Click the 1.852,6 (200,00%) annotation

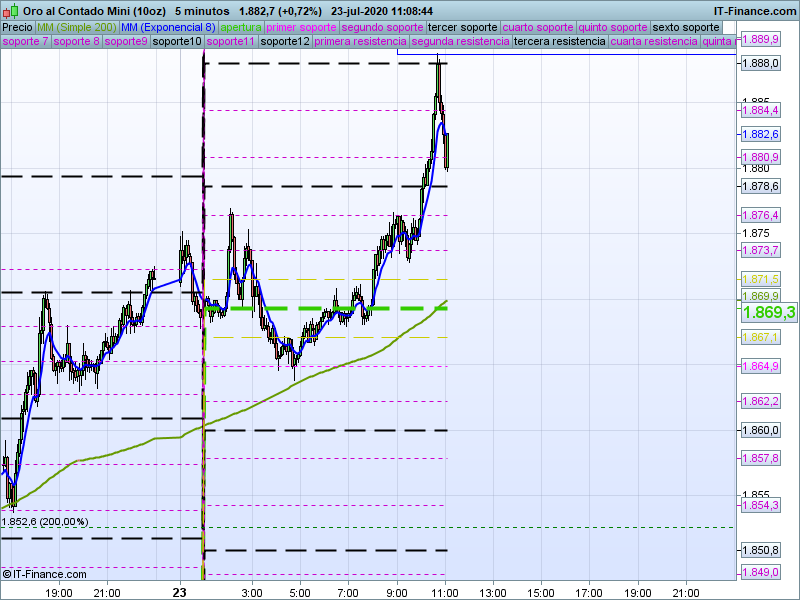pyautogui.click(x=45, y=521)
